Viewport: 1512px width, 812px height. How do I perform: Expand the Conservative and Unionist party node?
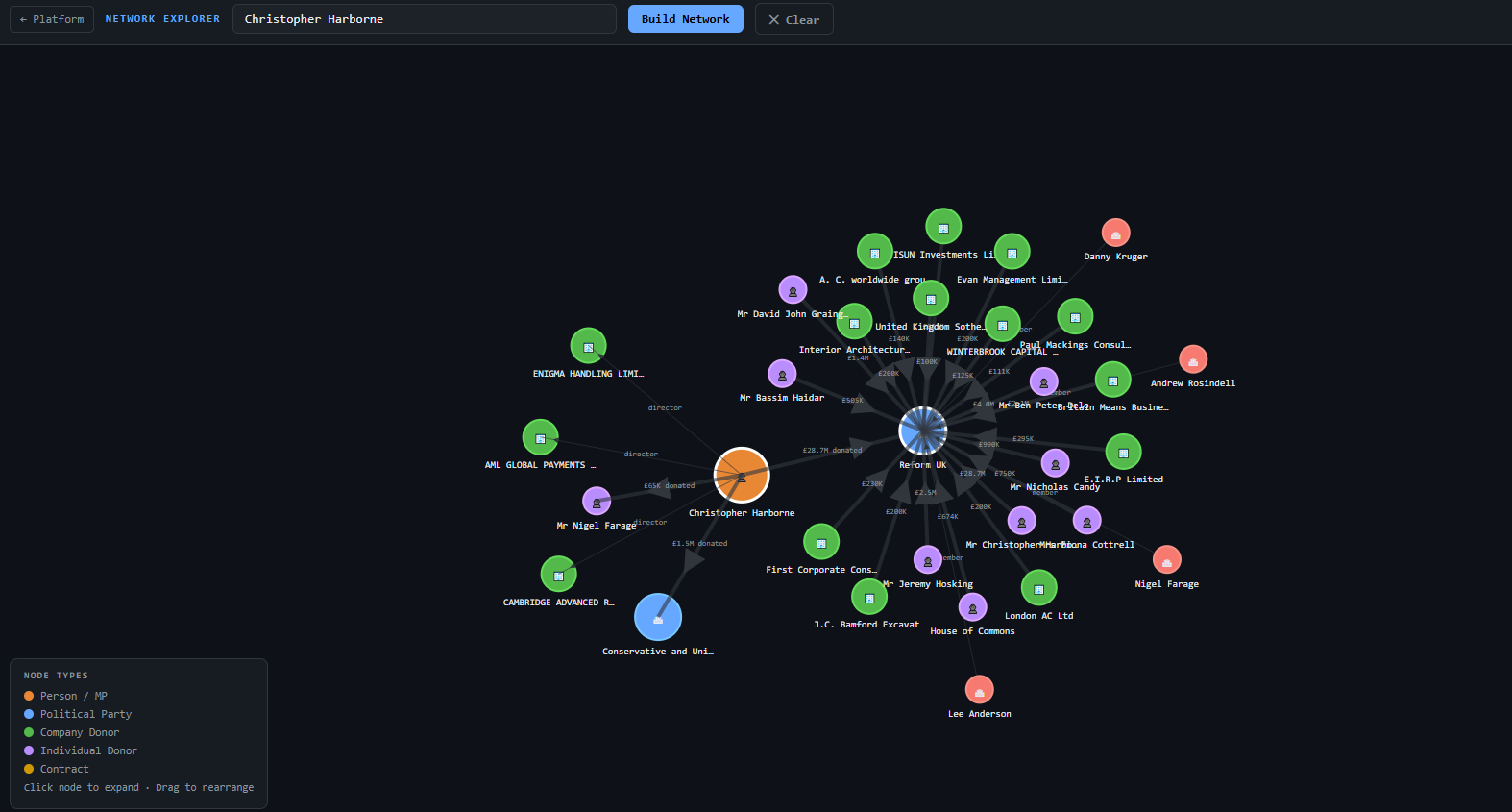(x=658, y=617)
